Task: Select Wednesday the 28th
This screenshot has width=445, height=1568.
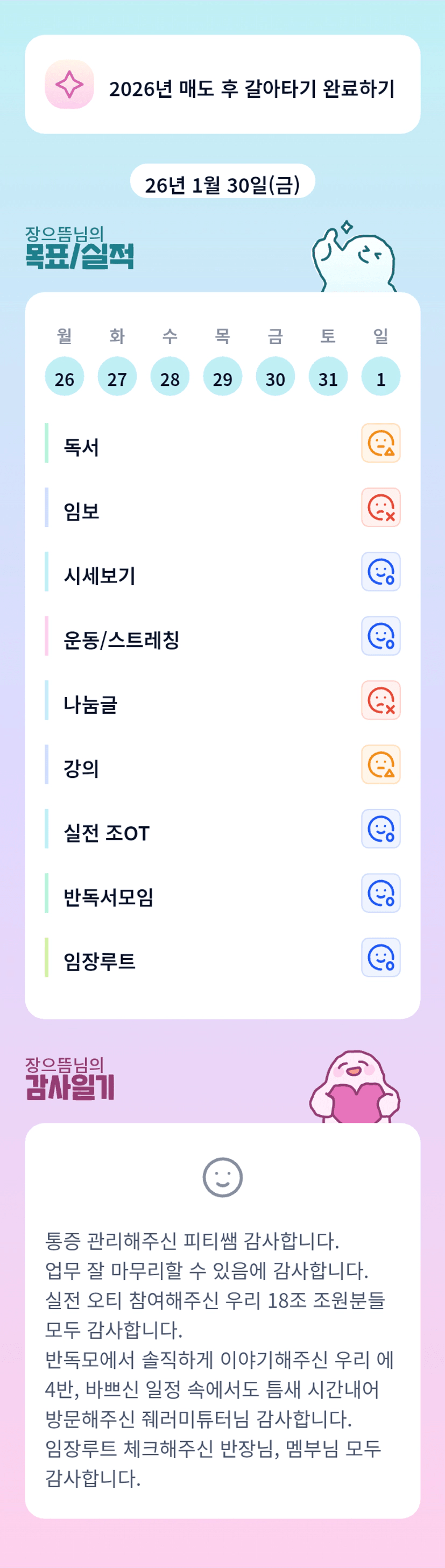Action: point(170,377)
